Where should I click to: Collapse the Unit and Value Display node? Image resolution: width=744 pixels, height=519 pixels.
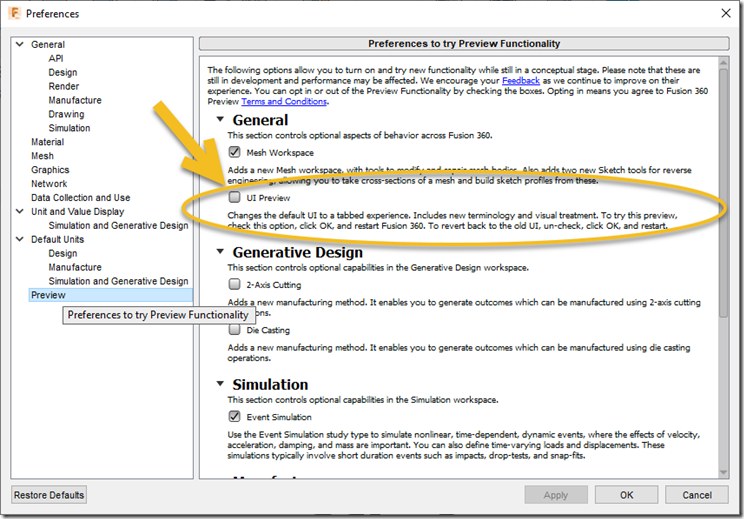click(x=20, y=211)
